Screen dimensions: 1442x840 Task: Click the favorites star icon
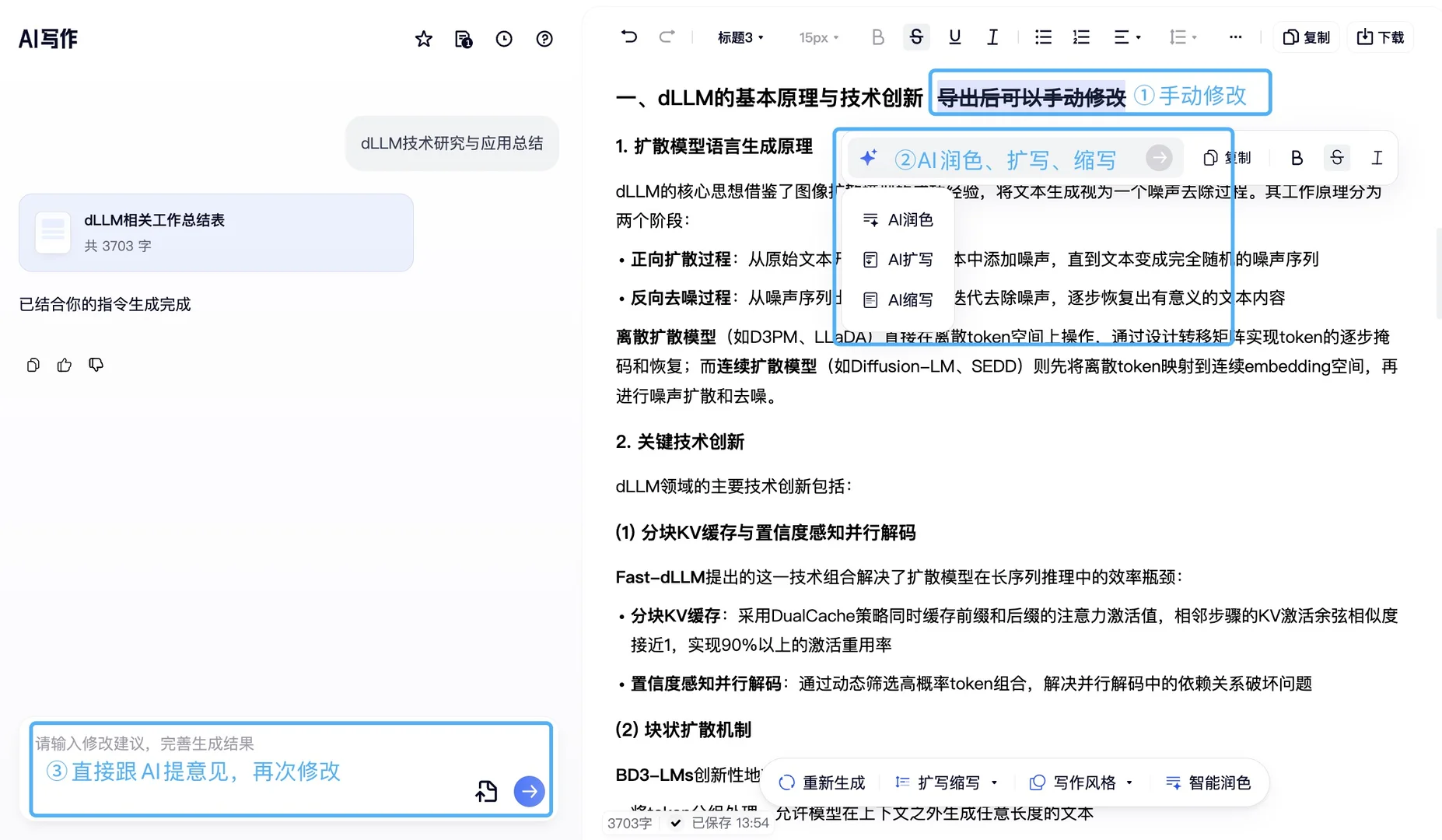[x=423, y=38]
